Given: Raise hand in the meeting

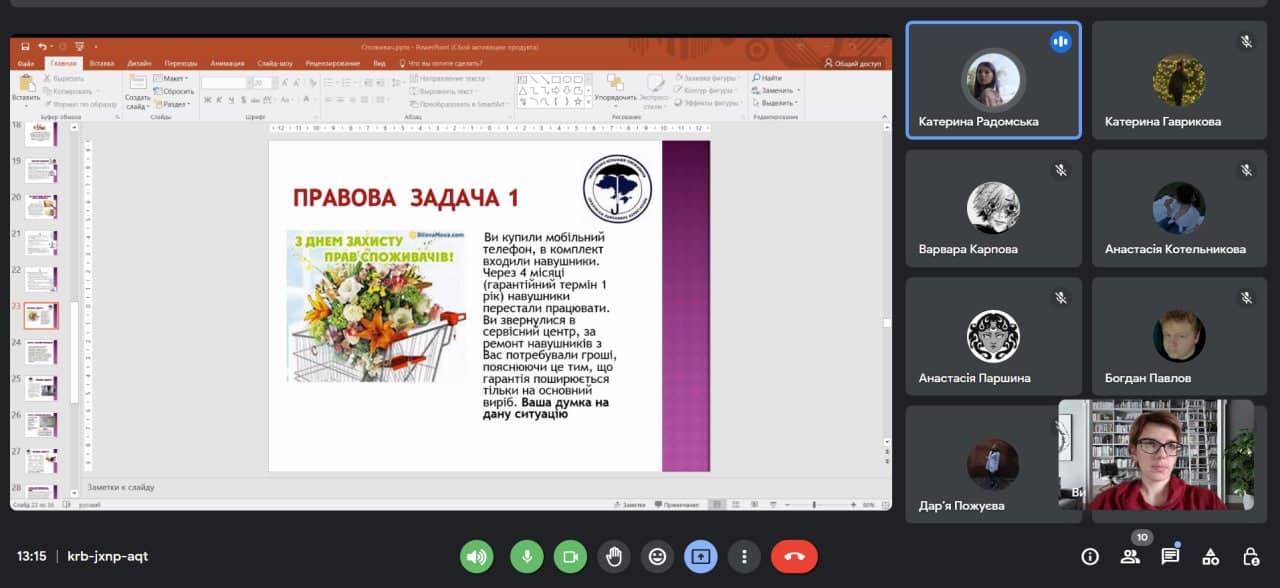Looking at the screenshot, I should (x=615, y=556).
